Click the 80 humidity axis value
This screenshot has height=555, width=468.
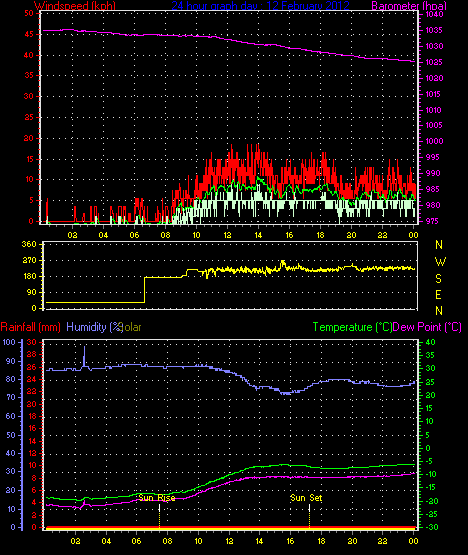(x=11, y=379)
